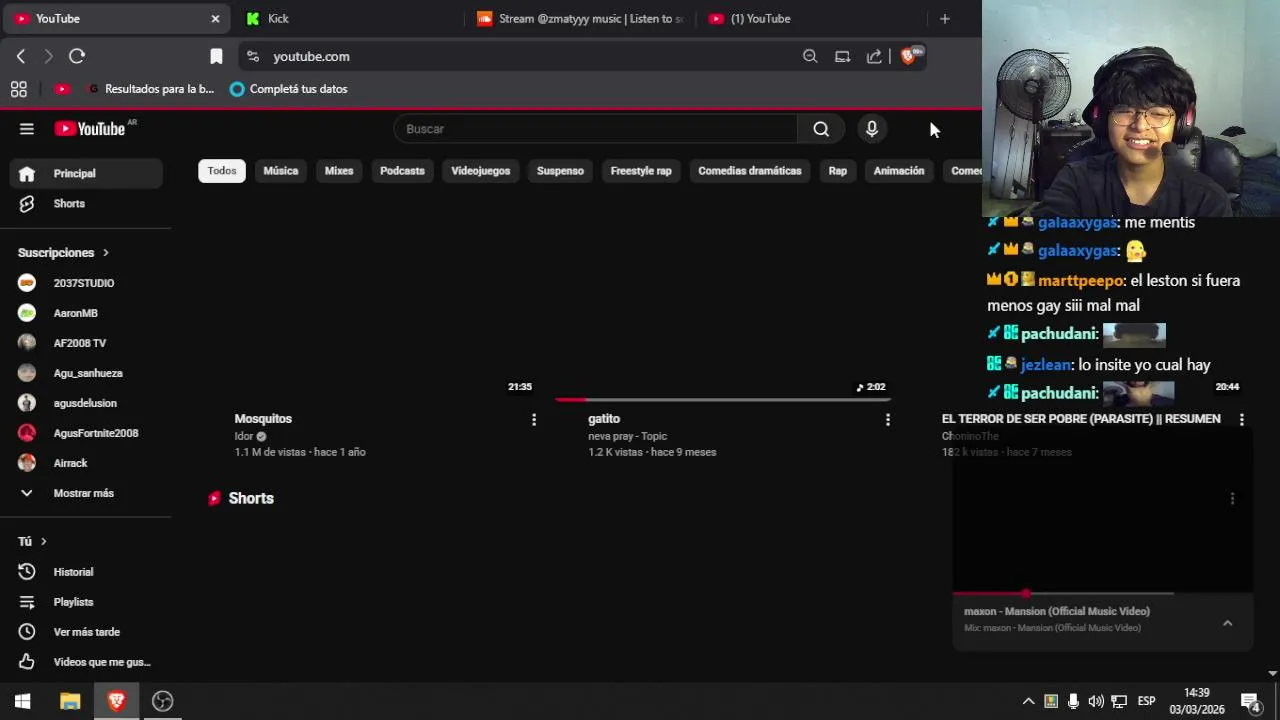Select the Freestyle rap chip
This screenshot has height=720, width=1280.
click(641, 171)
